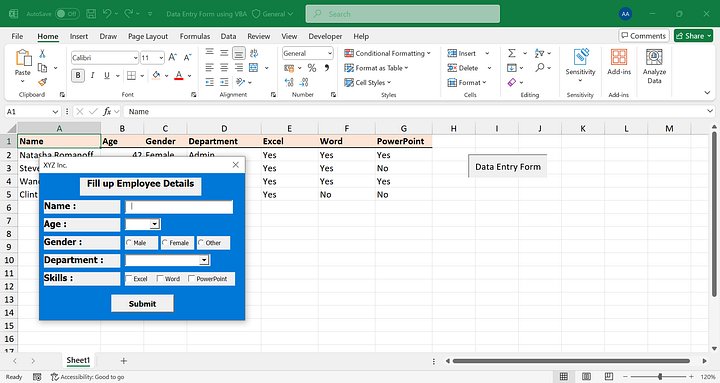Click the Submit button in the form

(142, 304)
